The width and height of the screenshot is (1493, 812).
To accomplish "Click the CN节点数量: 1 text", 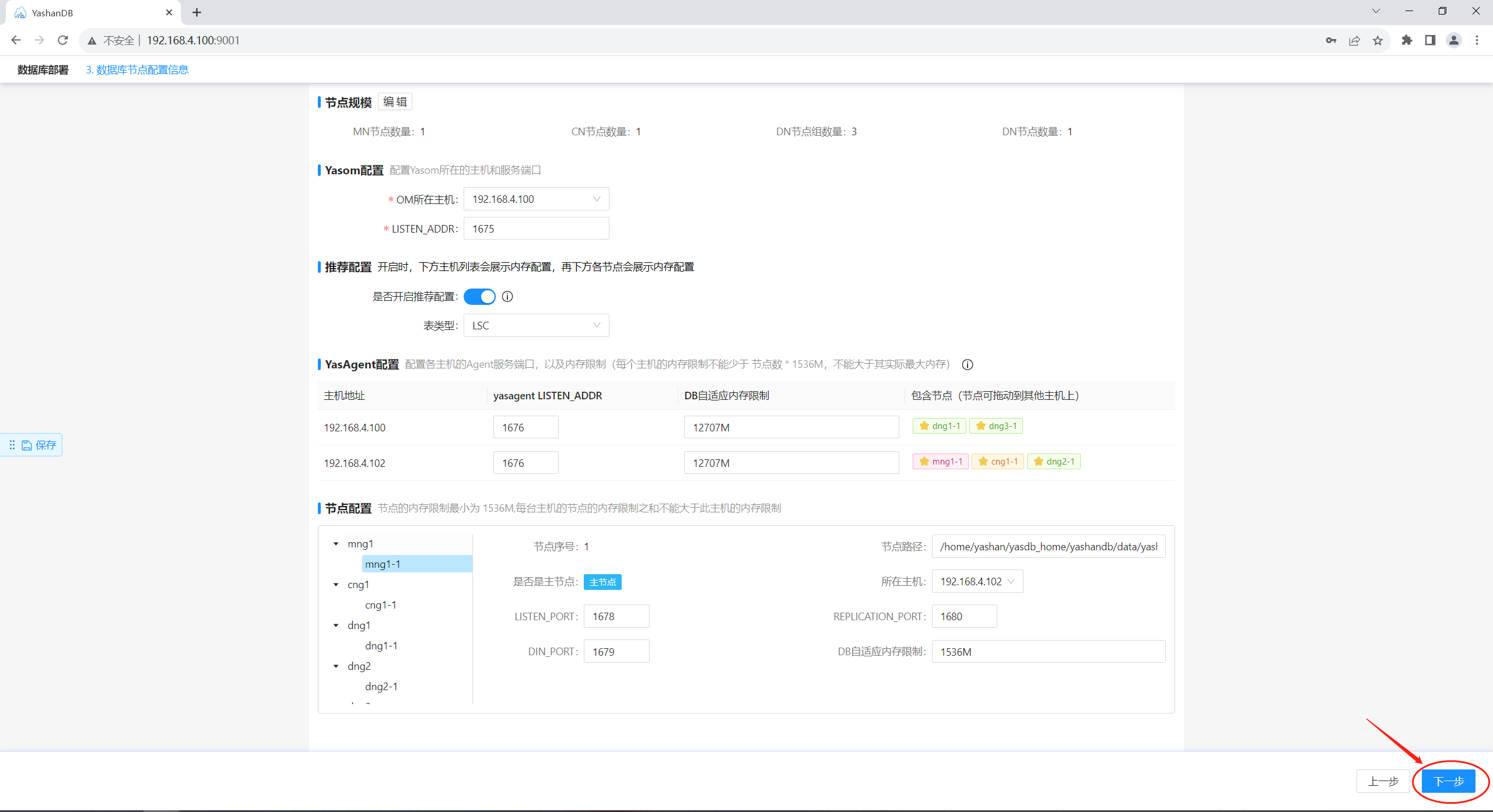I will pos(606,132).
